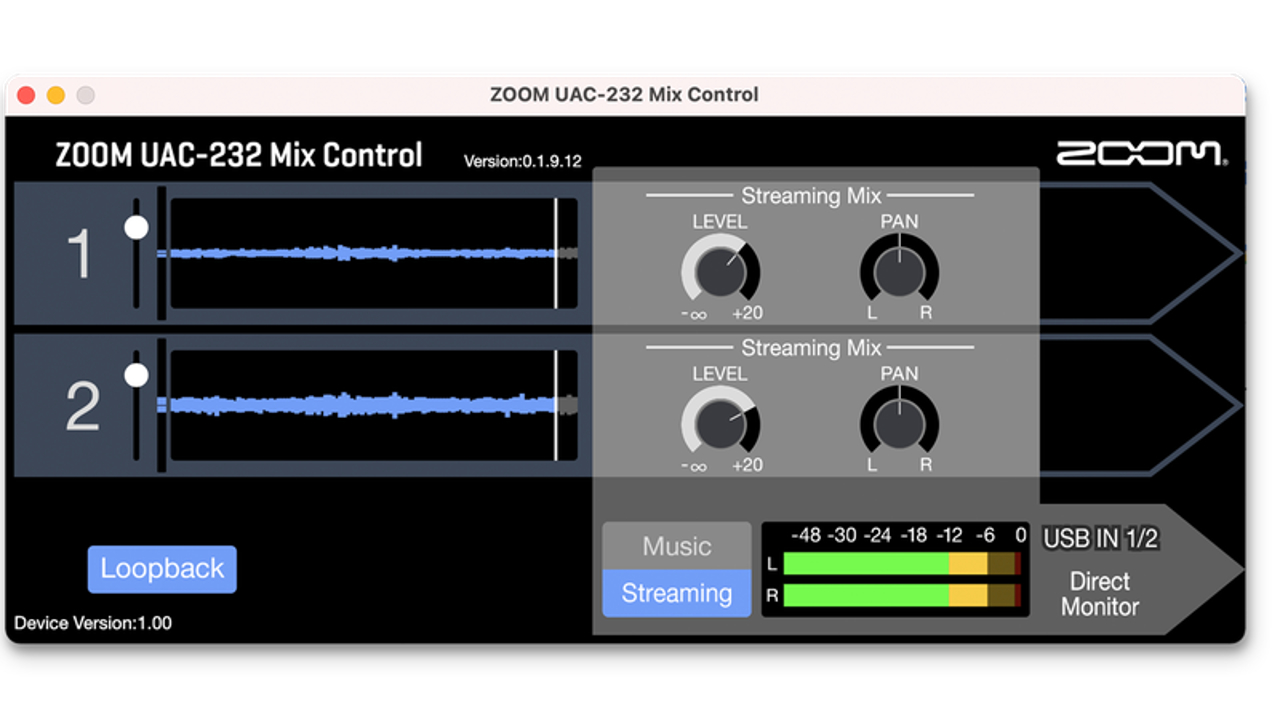Minimize the Mix Control window
Image resolution: width=1280 pixels, height=720 pixels.
point(56,95)
